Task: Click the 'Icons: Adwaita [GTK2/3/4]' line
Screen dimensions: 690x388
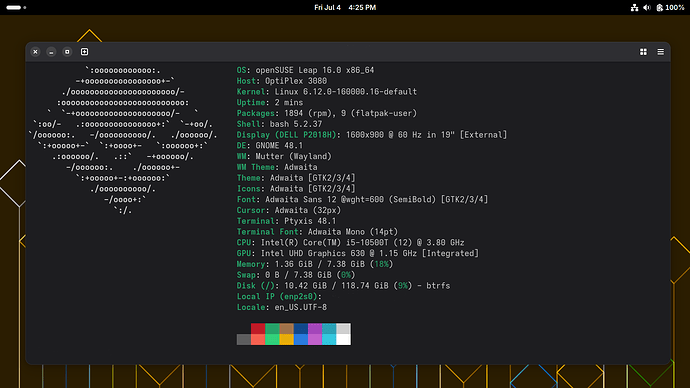Action: 296,189
